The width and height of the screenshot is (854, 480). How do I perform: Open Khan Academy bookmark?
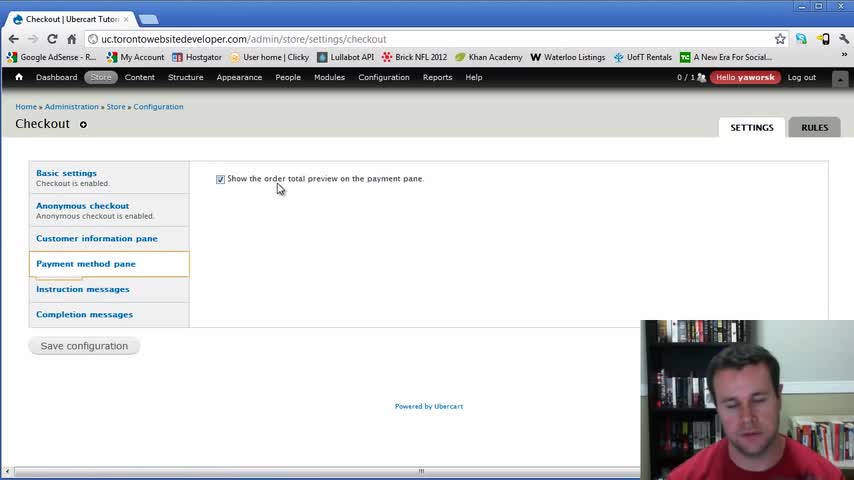pyautogui.click(x=489, y=57)
